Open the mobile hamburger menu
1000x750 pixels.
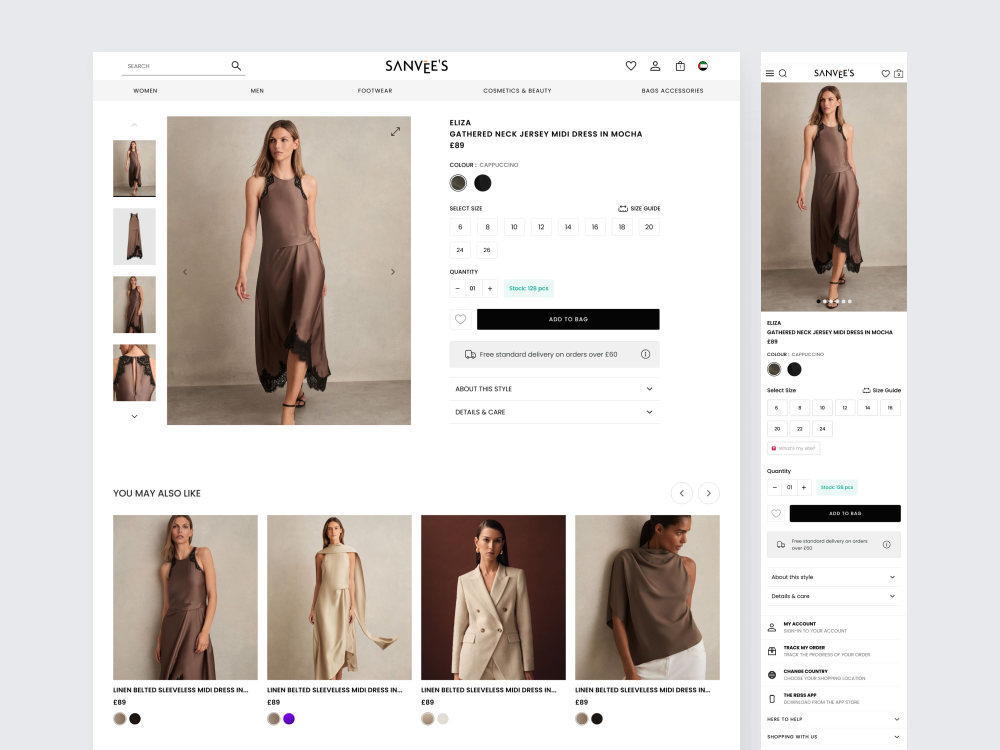tap(770, 73)
